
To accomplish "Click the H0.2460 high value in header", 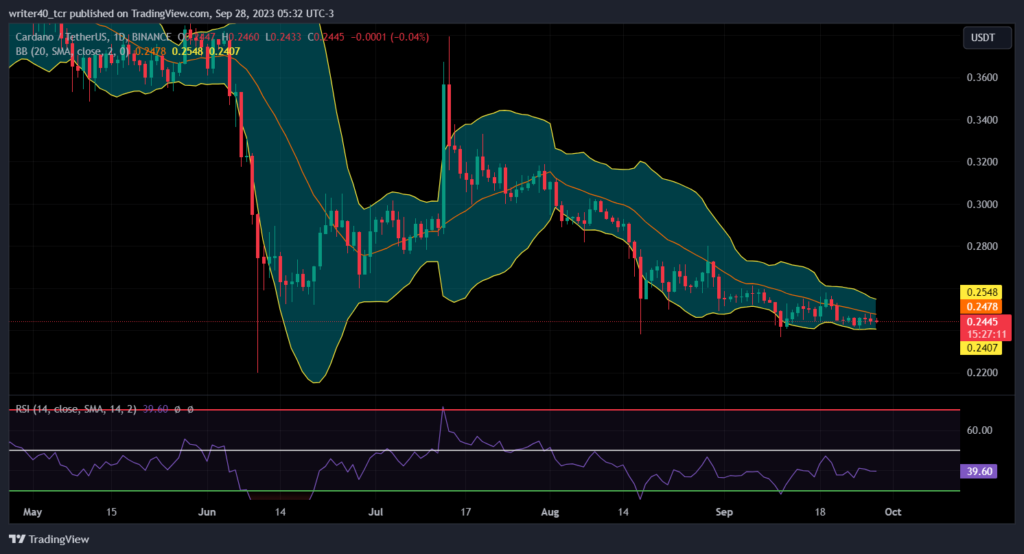I will tap(240, 37).
